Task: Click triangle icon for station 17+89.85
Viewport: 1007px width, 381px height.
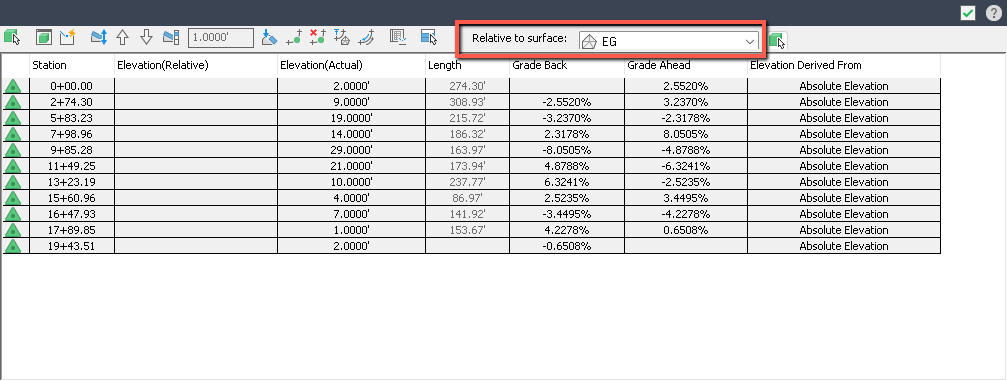Action: click(12, 230)
